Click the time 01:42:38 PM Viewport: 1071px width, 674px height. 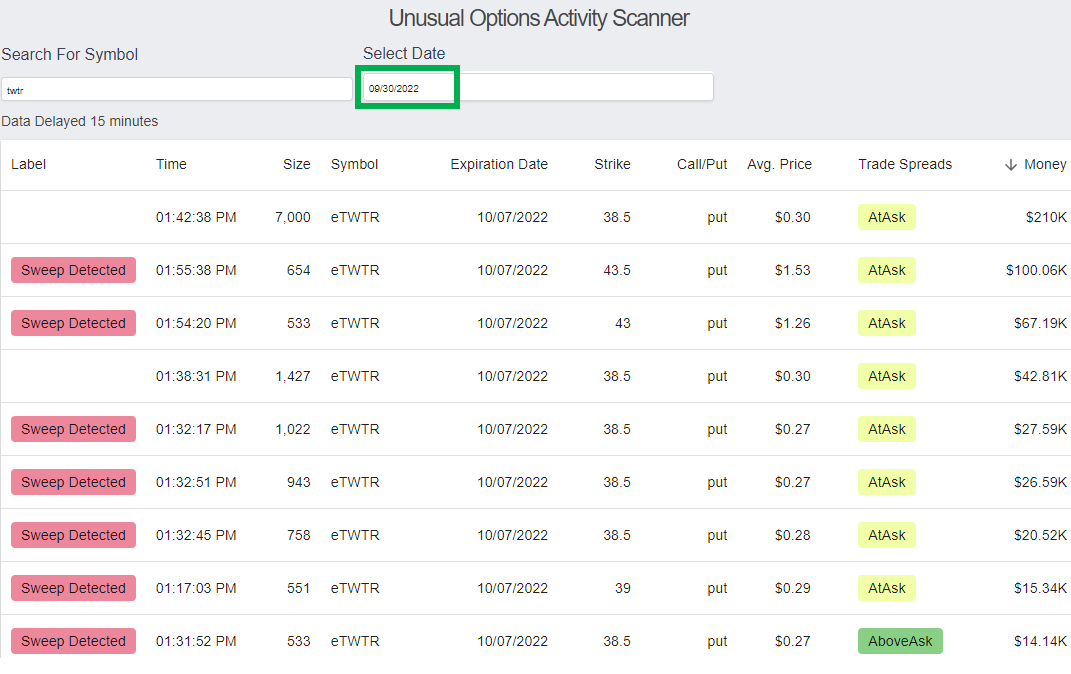click(196, 217)
